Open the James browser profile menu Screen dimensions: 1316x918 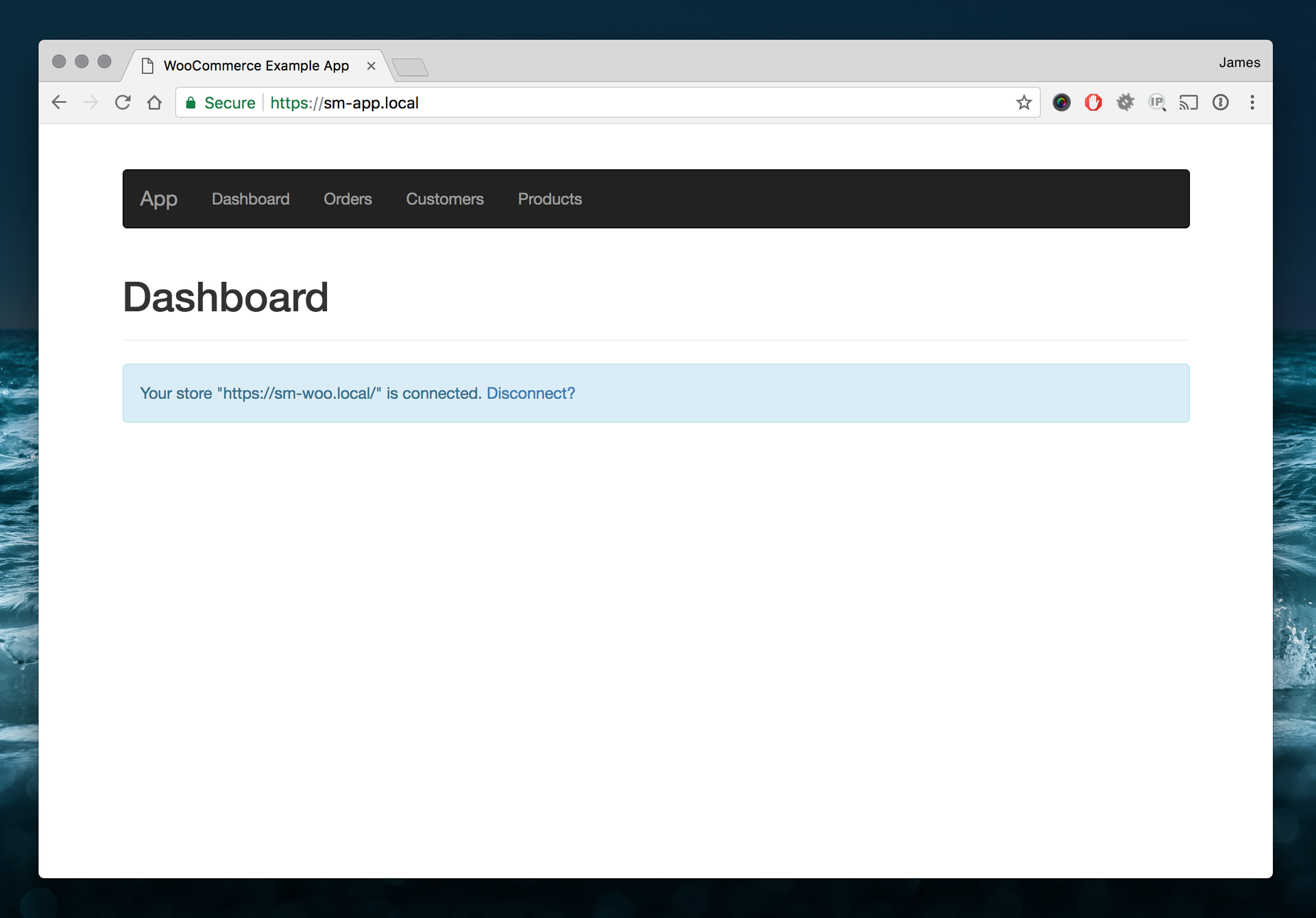tap(1239, 62)
